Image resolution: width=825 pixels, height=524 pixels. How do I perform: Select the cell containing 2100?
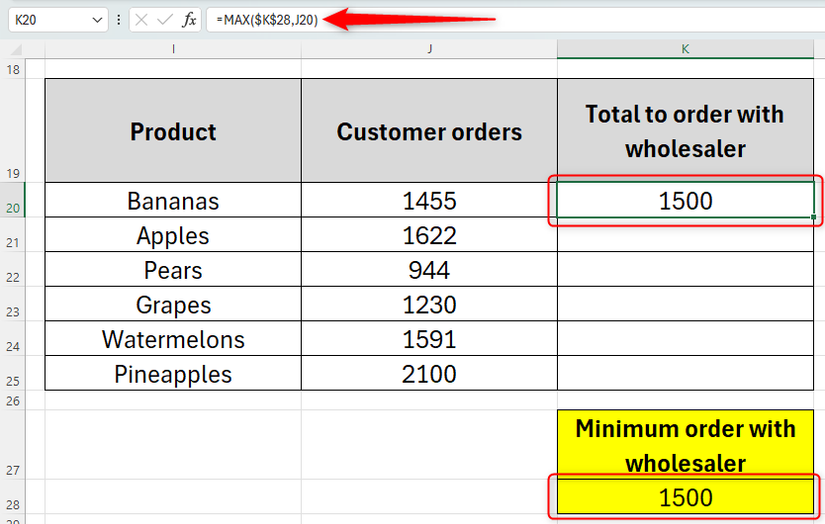pos(429,374)
